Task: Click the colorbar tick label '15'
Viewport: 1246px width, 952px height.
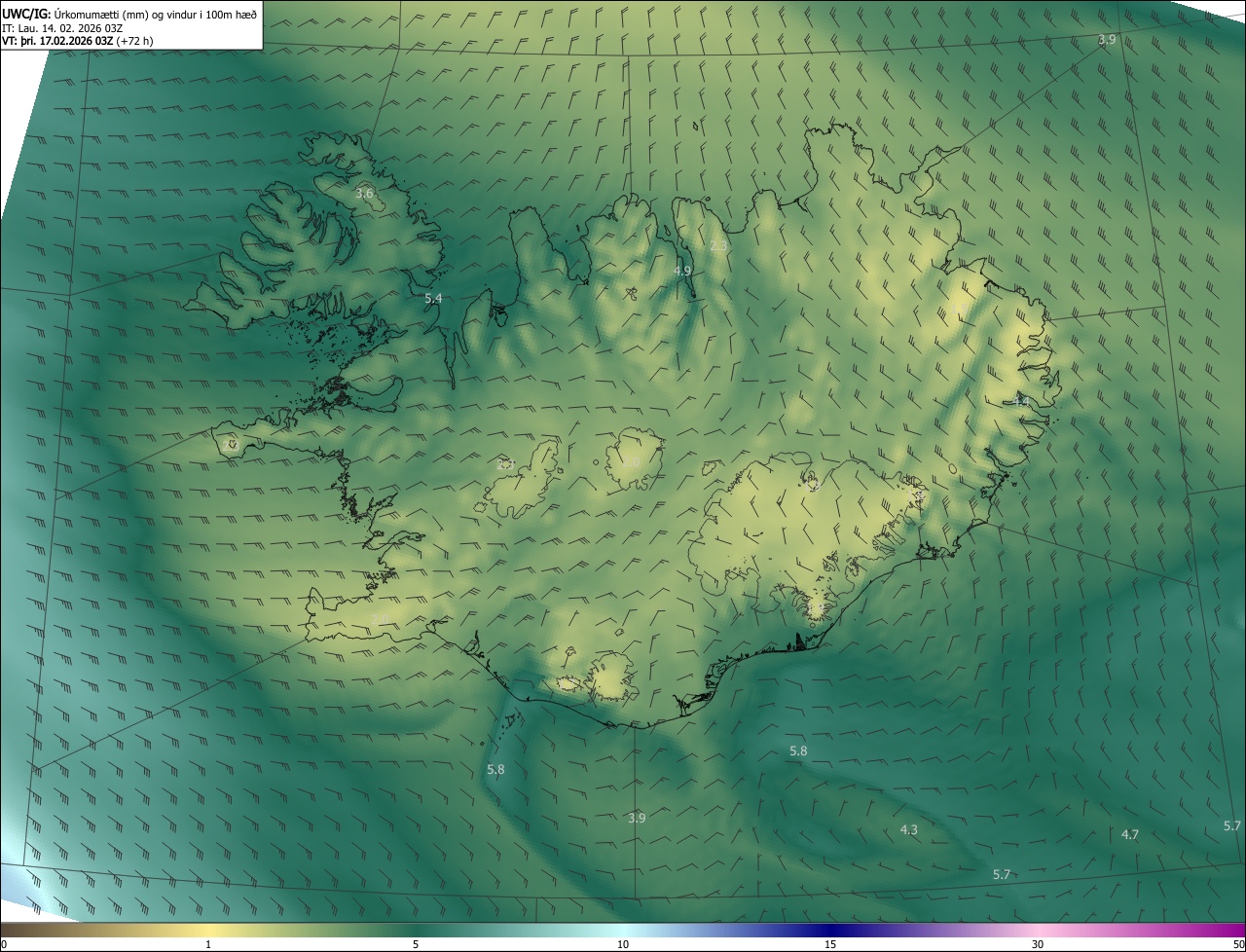Action: click(830, 944)
